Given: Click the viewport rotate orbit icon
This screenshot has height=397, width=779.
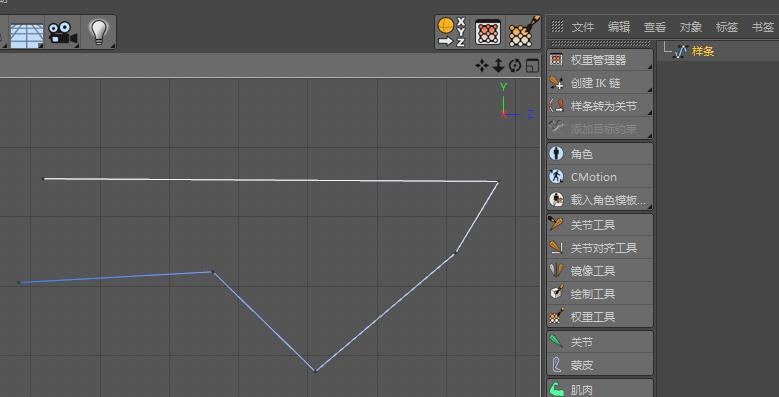Looking at the screenshot, I should tap(515, 66).
